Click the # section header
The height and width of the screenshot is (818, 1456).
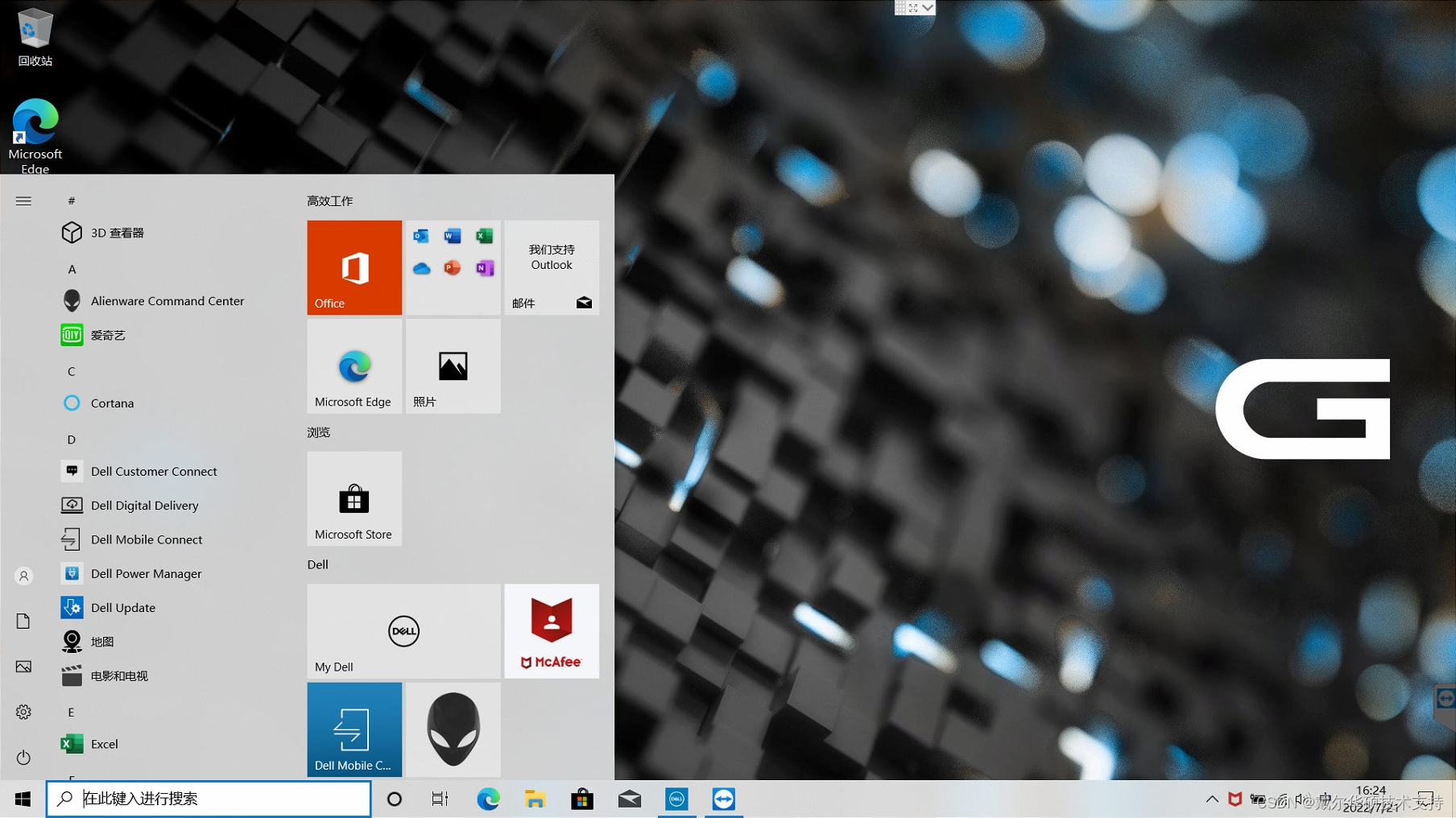point(72,200)
